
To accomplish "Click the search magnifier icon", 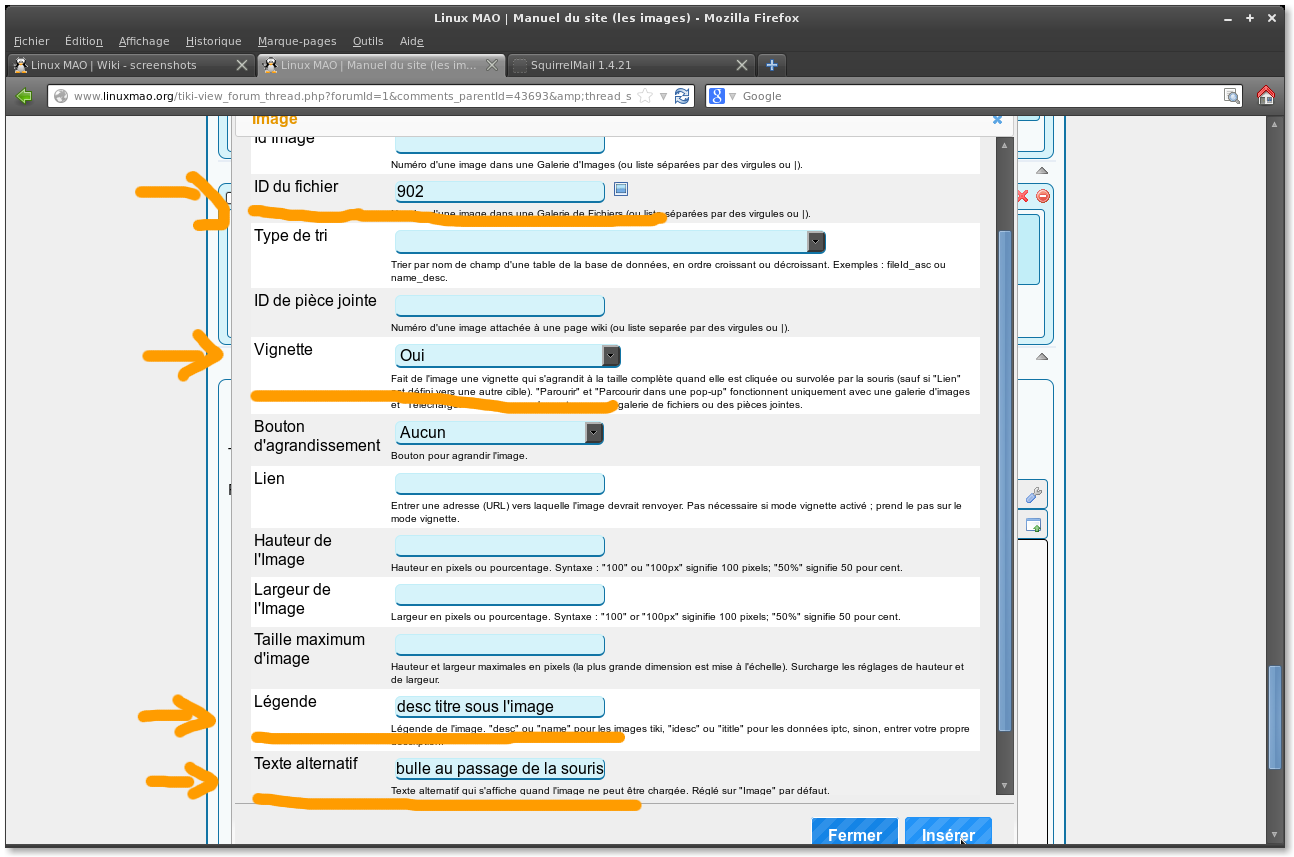I will (1232, 96).
